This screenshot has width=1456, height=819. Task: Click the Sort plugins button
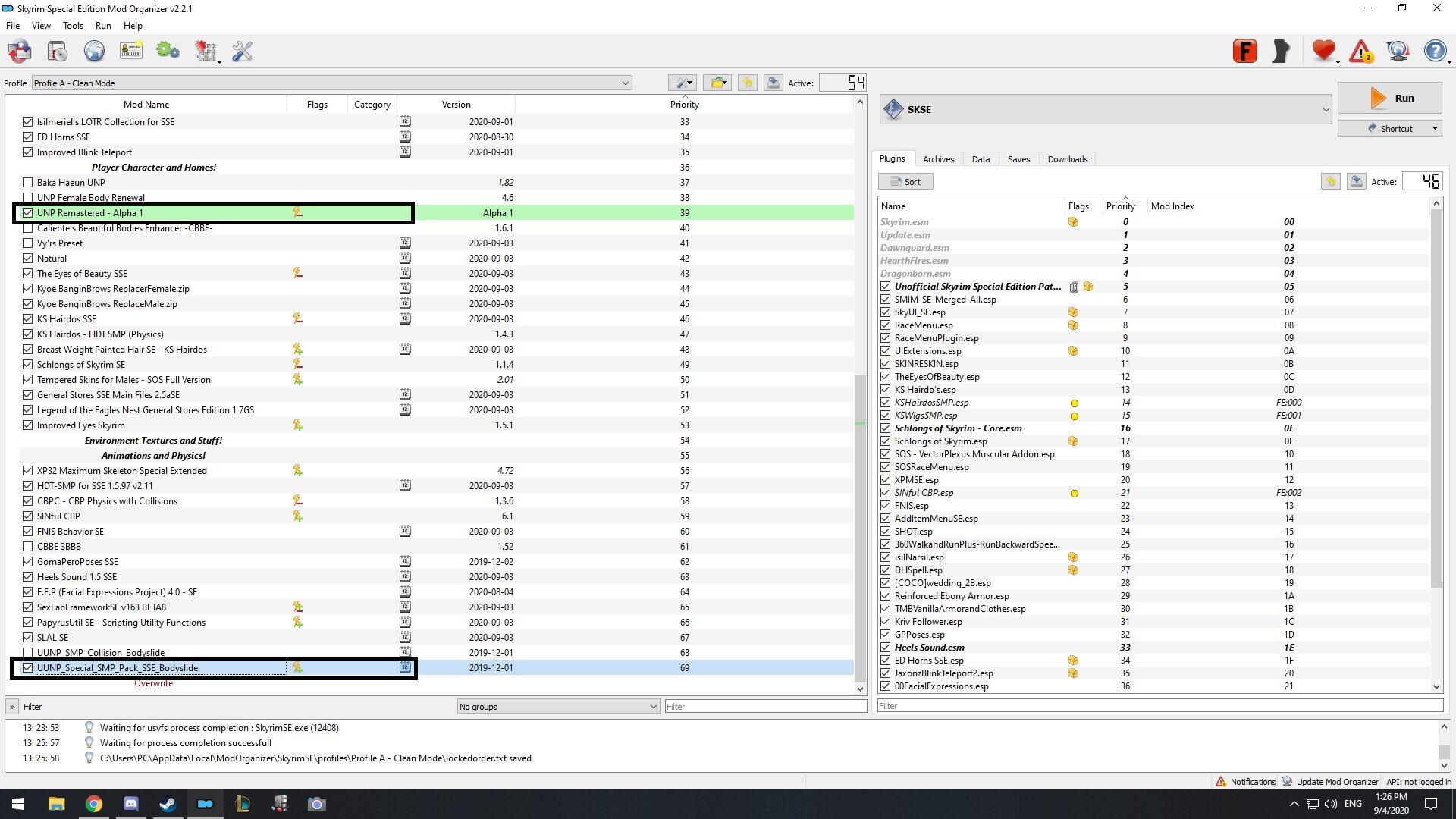[905, 181]
